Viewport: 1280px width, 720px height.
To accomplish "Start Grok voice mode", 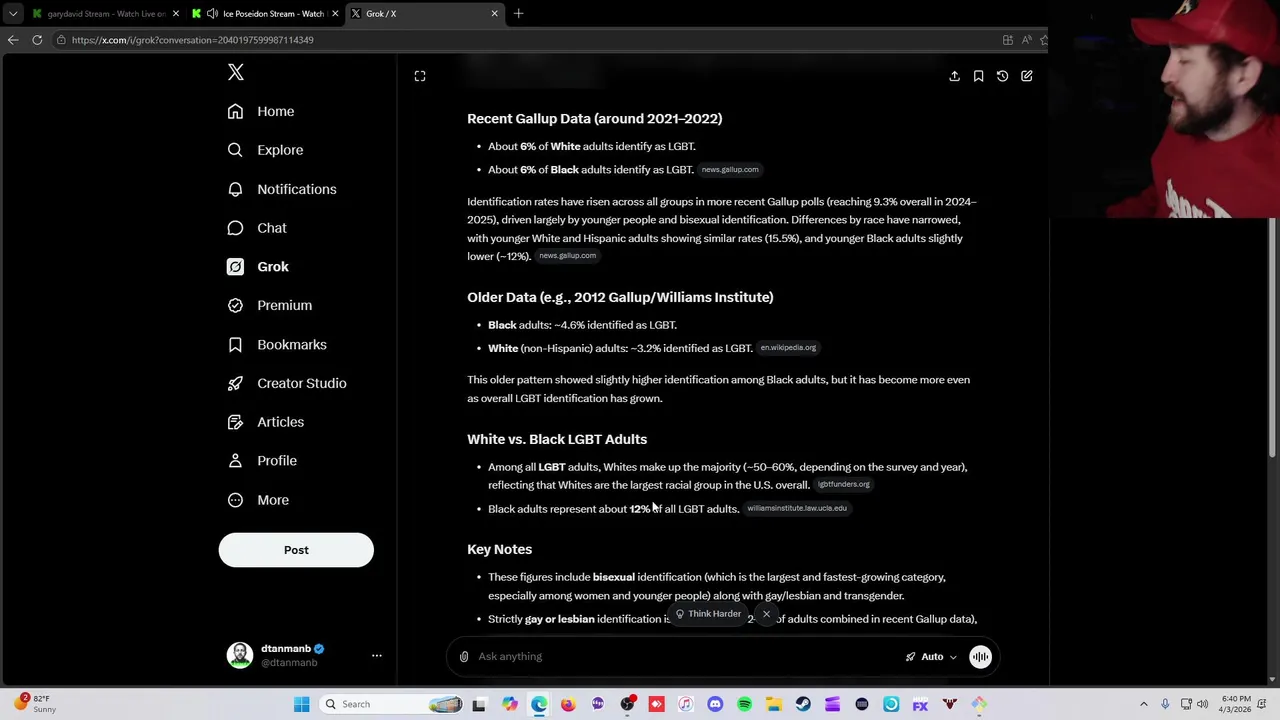I will coord(980,657).
